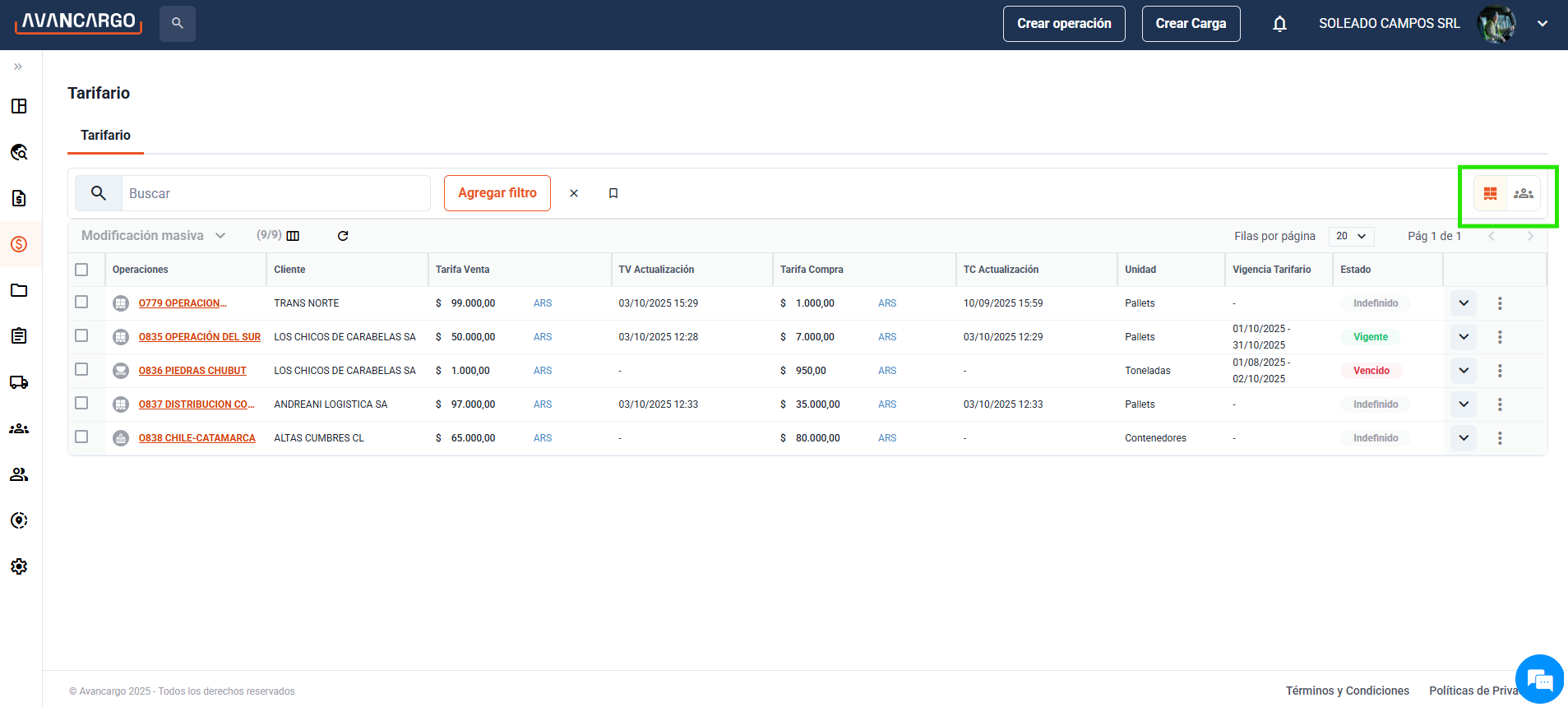Tick the select-all header checkbox
Screen dimensions: 1568x707
coord(81,270)
